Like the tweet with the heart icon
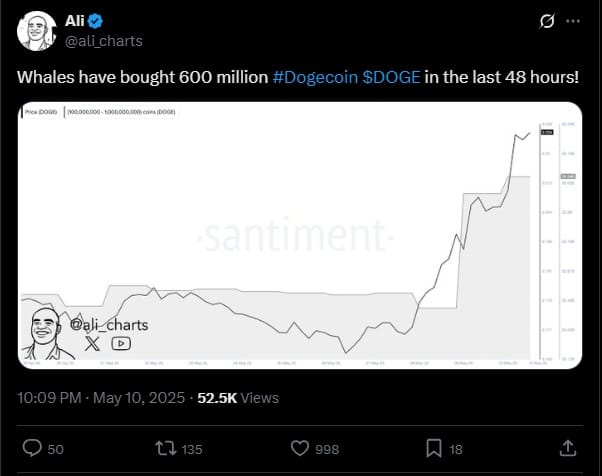Viewport: 602px width, 476px height. point(299,448)
